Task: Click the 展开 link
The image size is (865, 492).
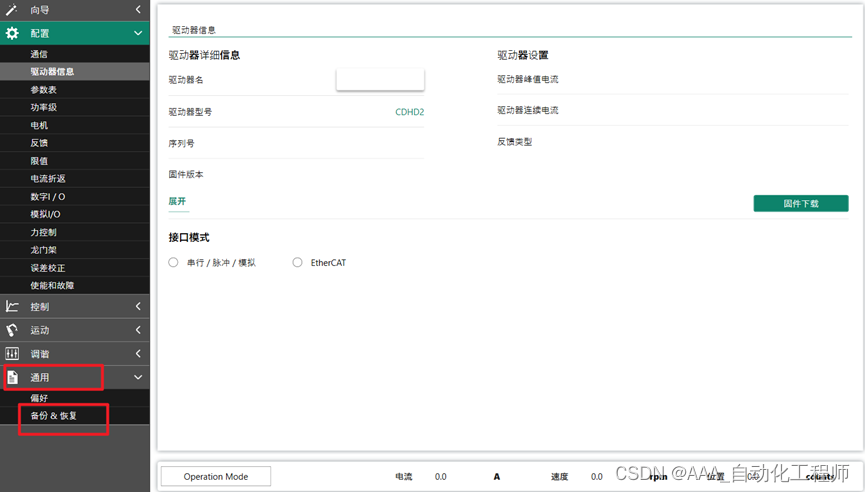Action: tap(178, 201)
